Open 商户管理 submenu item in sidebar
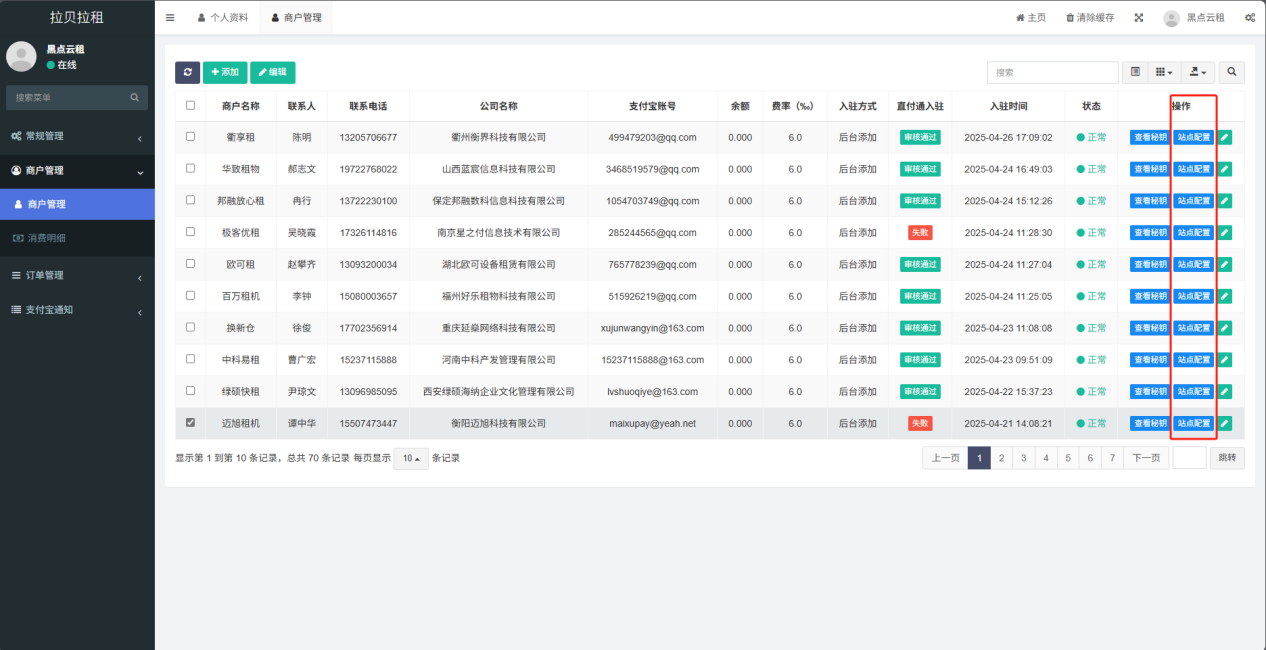1266x650 pixels. pyautogui.click(x=77, y=204)
